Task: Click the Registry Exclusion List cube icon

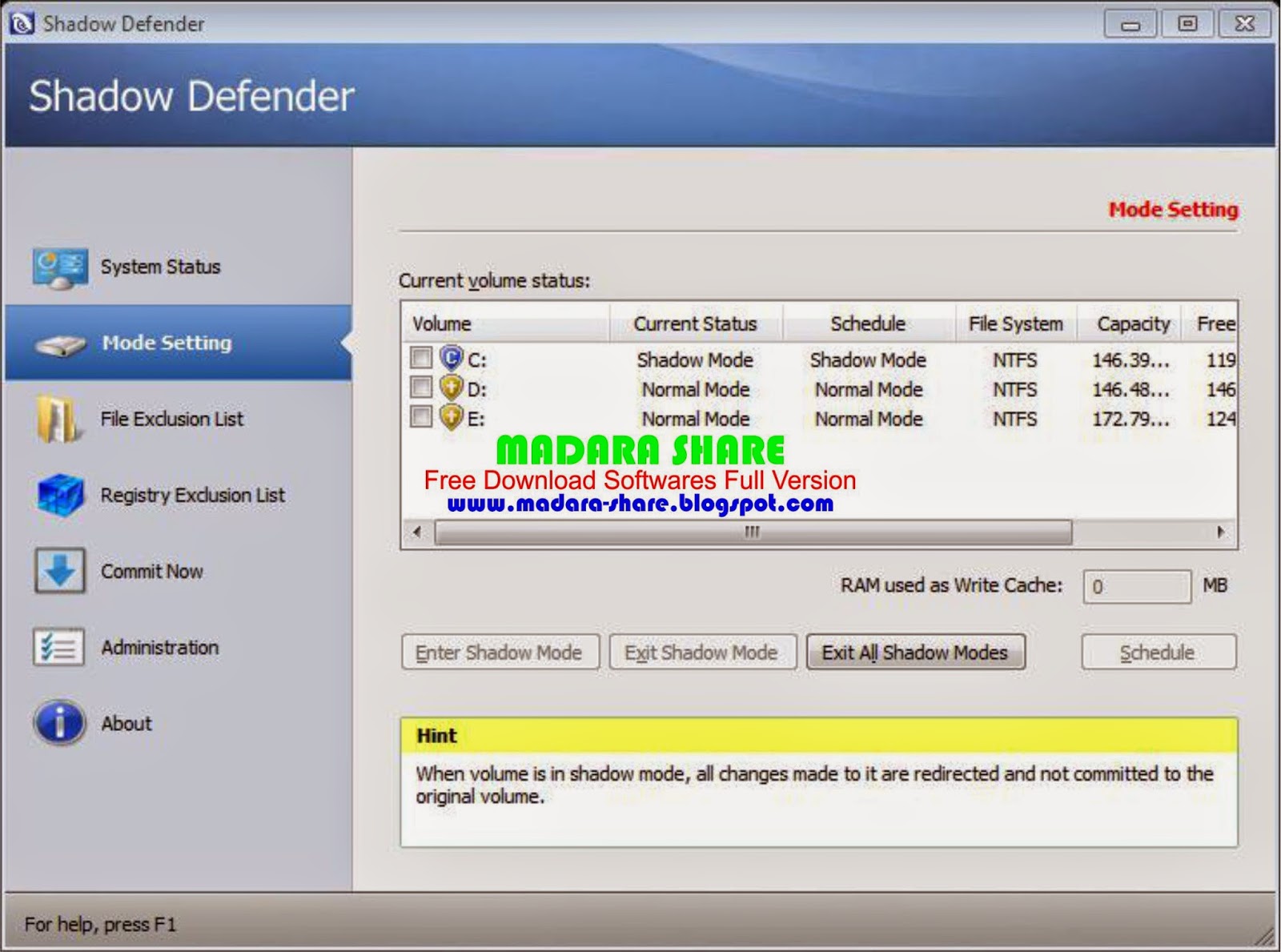Action: click(60, 495)
